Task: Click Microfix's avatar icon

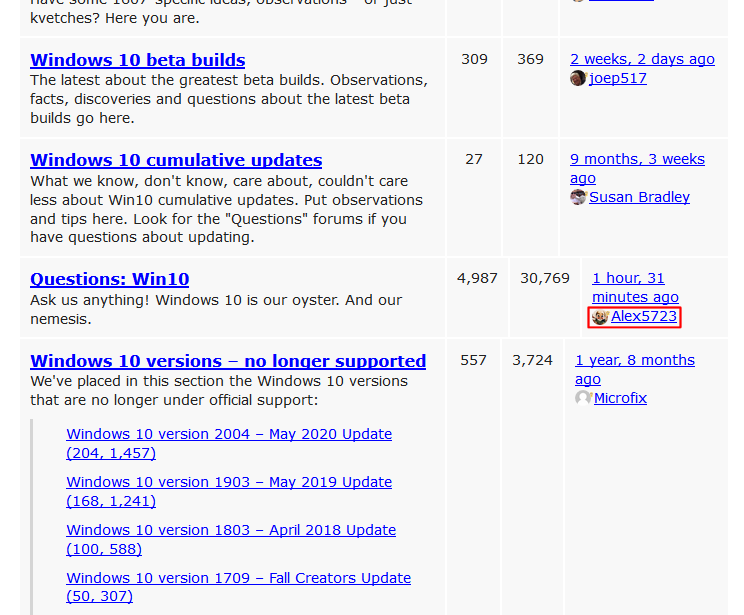Action: (x=583, y=398)
